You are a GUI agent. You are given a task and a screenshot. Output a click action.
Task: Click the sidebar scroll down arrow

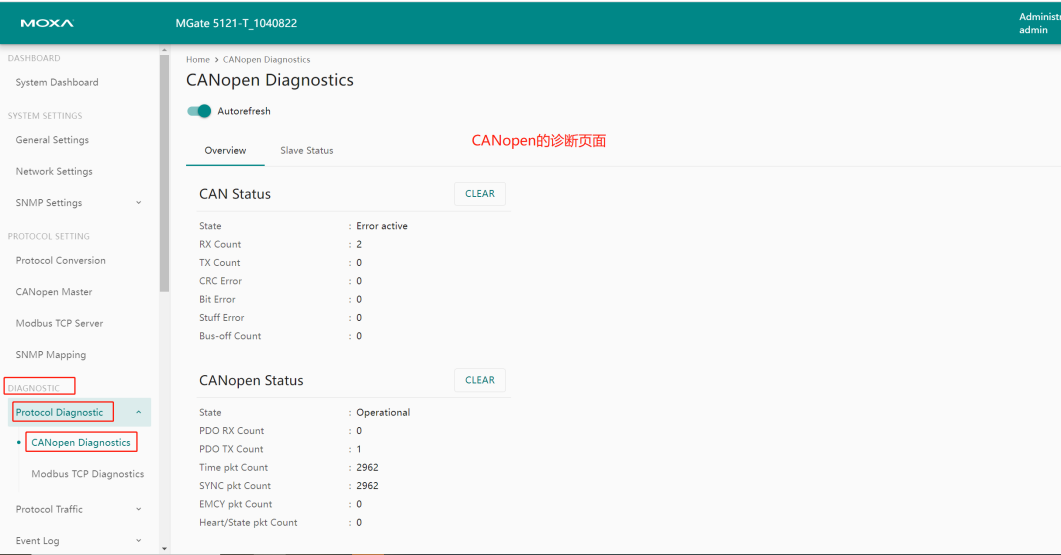pos(164,549)
